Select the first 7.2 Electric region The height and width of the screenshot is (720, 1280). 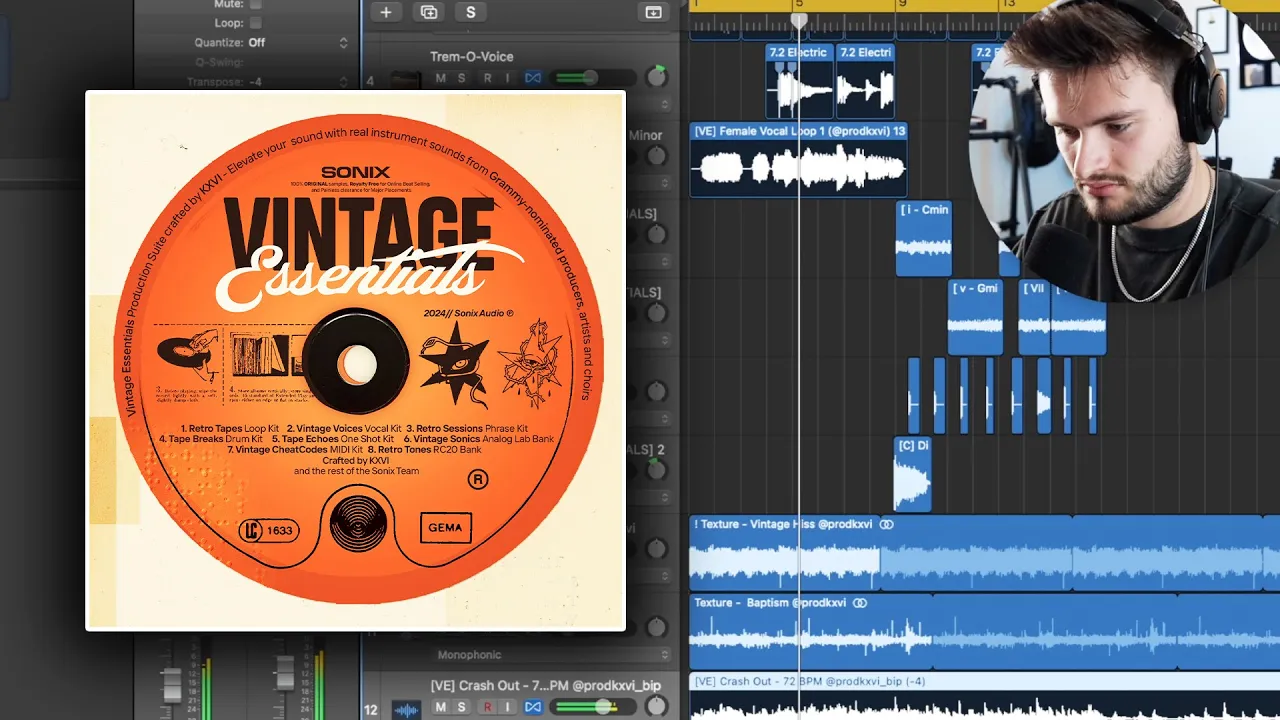point(799,82)
